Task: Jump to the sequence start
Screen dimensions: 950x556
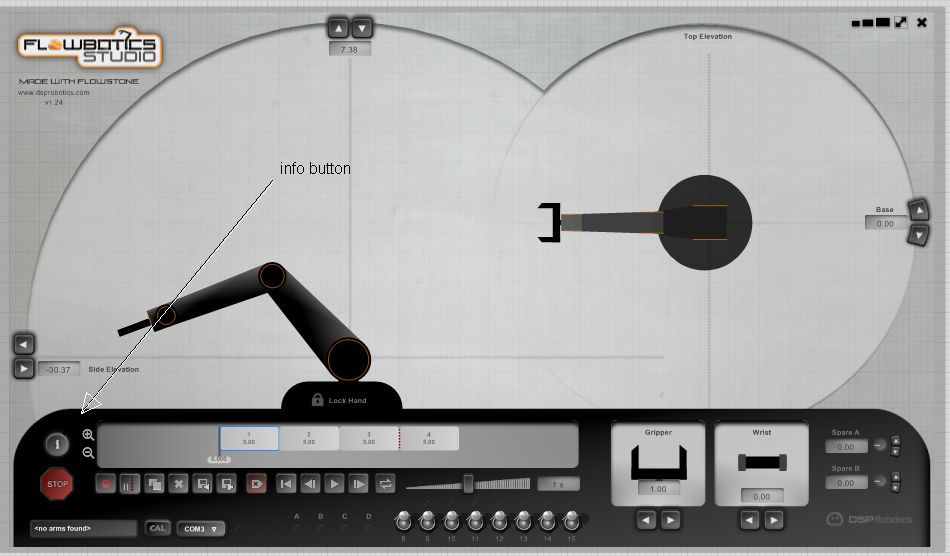Action: [286, 484]
